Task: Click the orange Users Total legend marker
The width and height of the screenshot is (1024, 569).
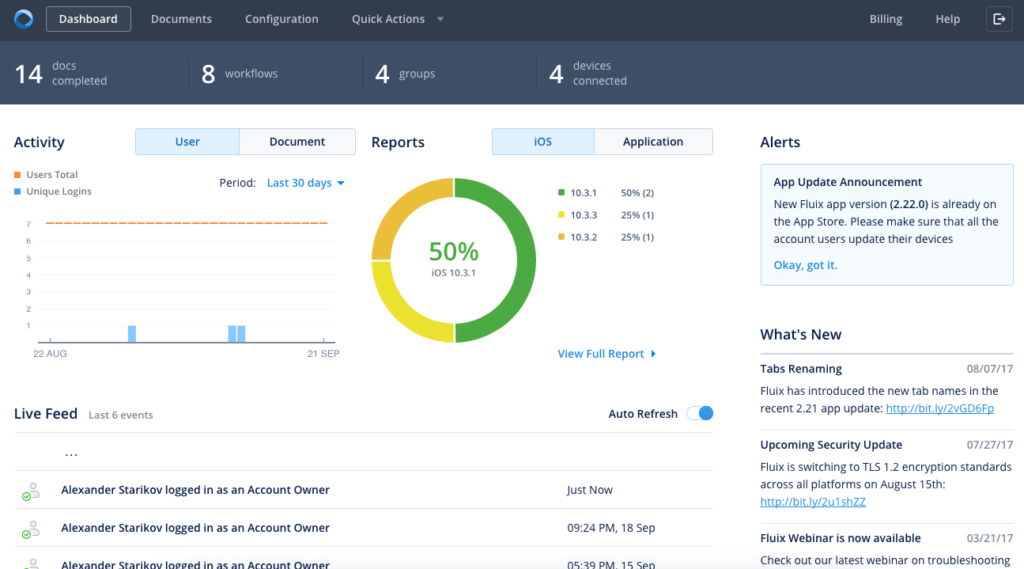Action: 18,175
